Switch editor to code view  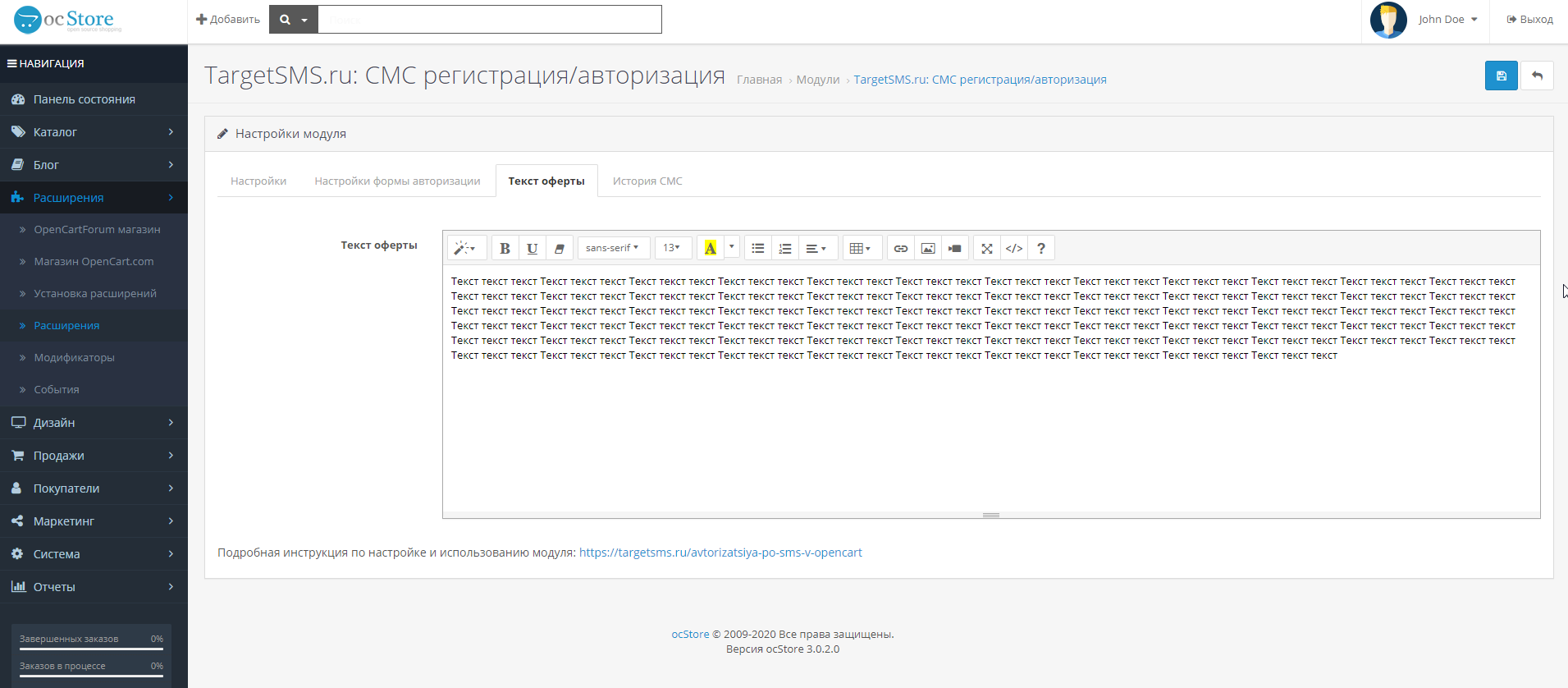(x=1014, y=248)
